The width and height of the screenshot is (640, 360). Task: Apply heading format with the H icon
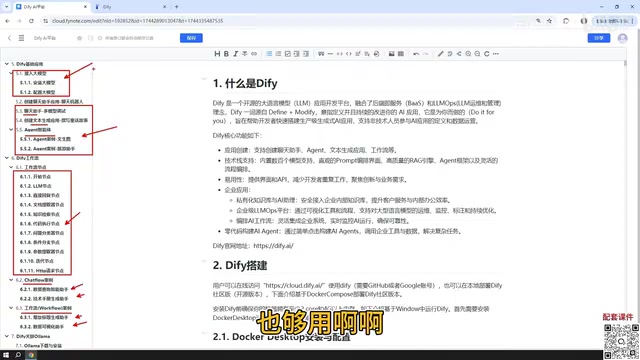217,54
